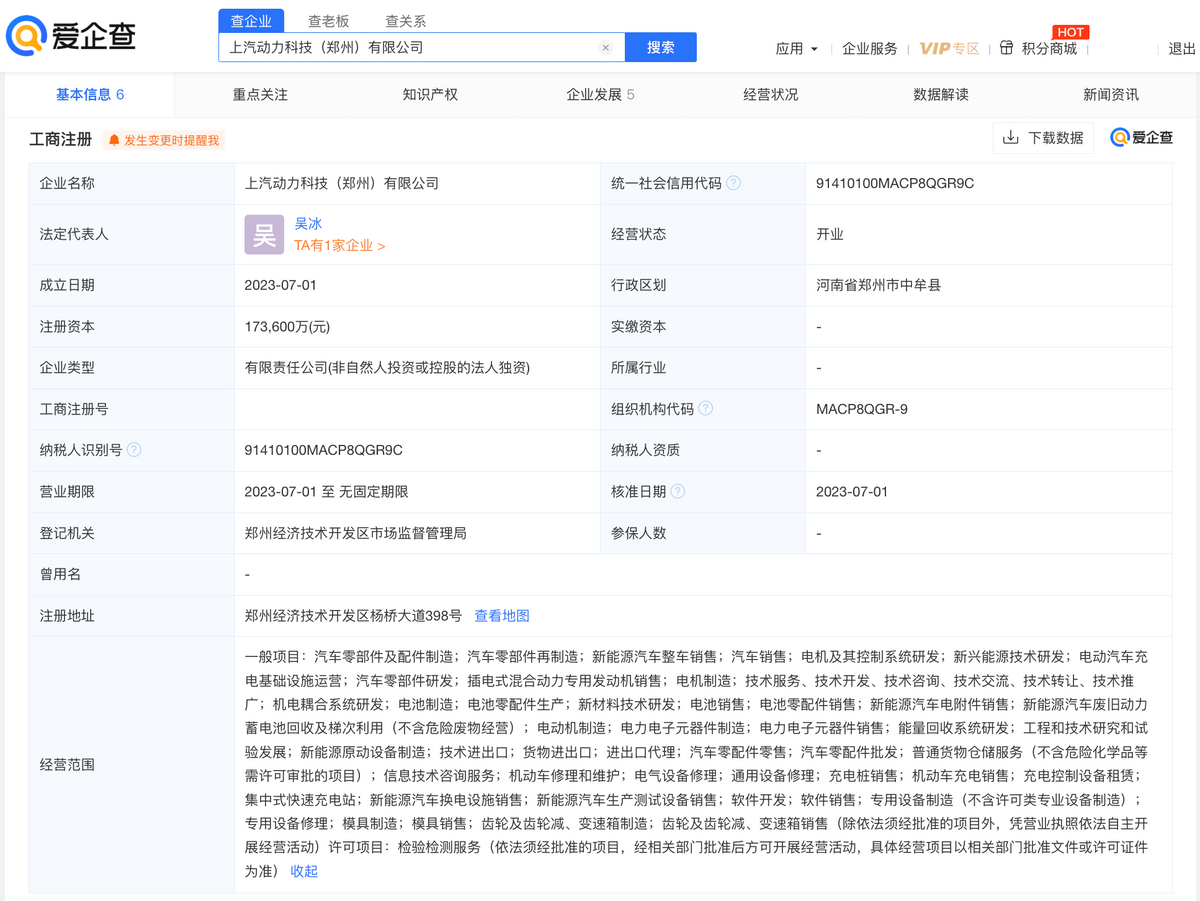The width and height of the screenshot is (1200, 901).
Task: Open the 基本信息 tab
Action: pyautogui.click(x=90, y=94)
